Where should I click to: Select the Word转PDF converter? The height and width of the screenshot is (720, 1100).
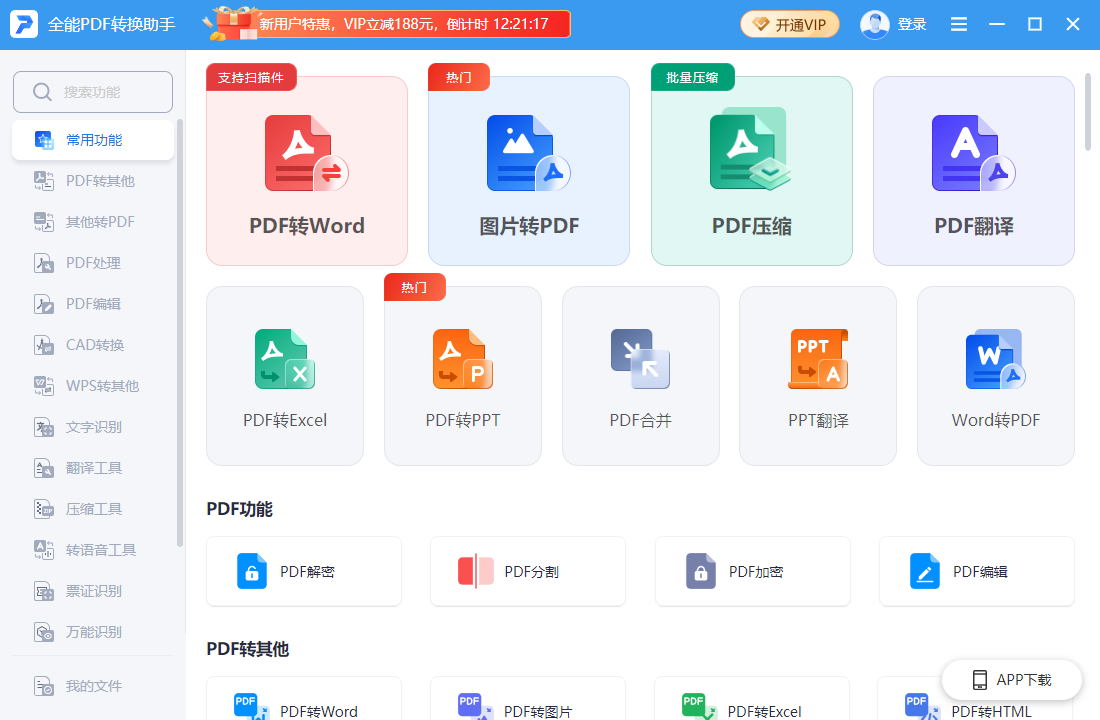(x=995, y=376)
